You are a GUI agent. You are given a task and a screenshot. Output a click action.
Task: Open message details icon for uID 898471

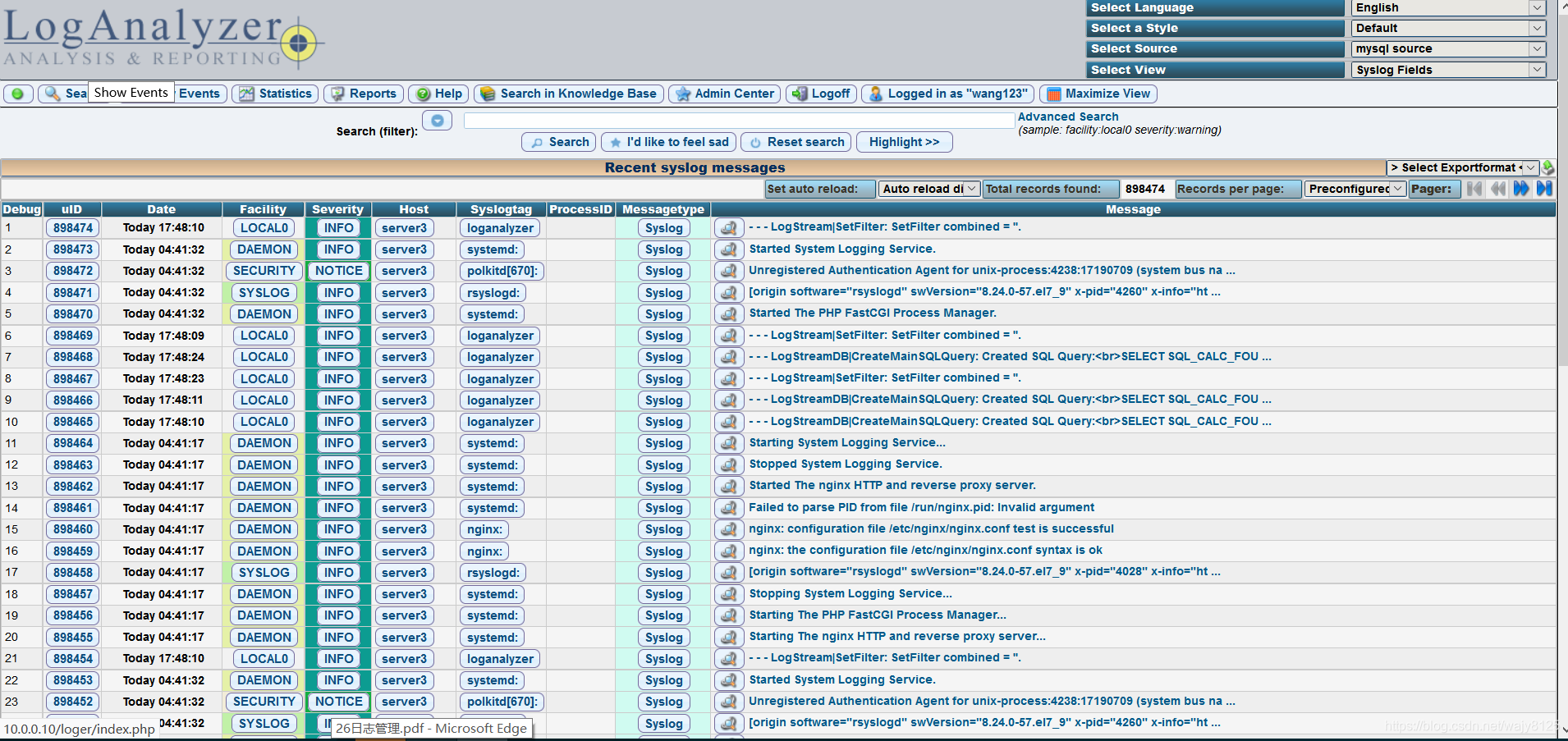(x=729, y=292)
